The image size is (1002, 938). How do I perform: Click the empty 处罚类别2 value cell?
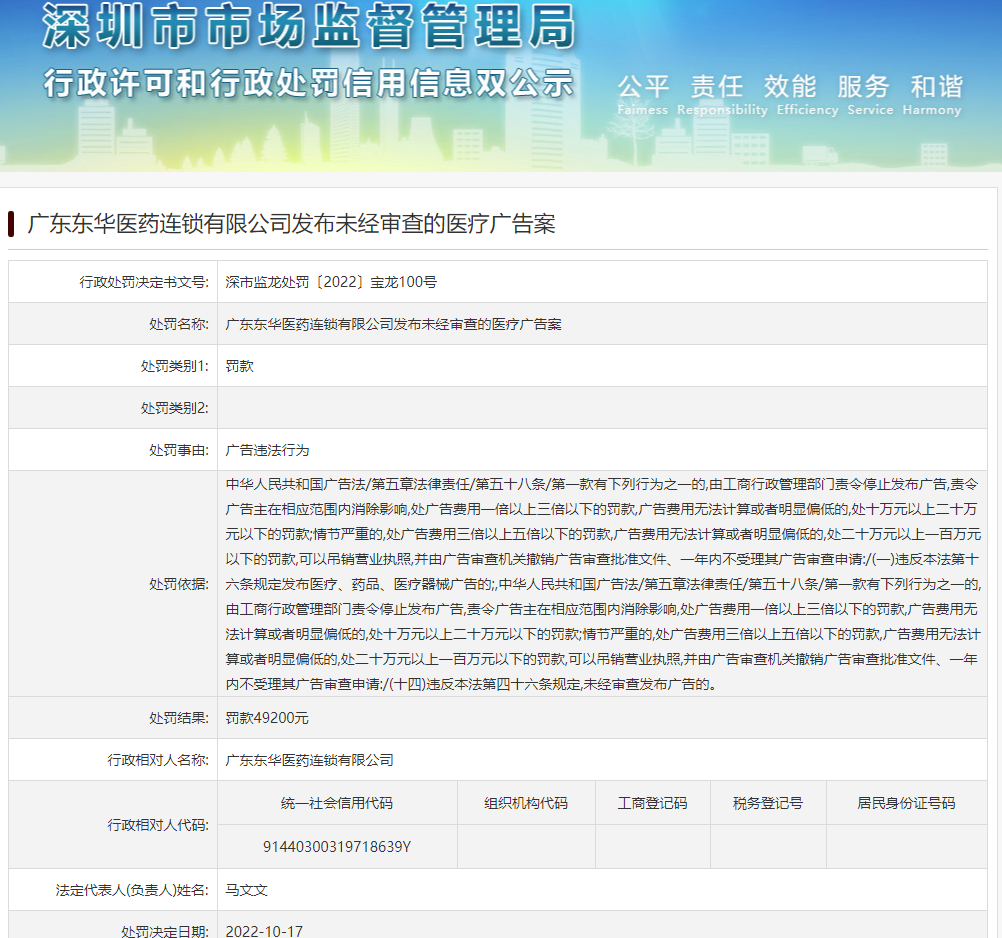pos(600,408)
